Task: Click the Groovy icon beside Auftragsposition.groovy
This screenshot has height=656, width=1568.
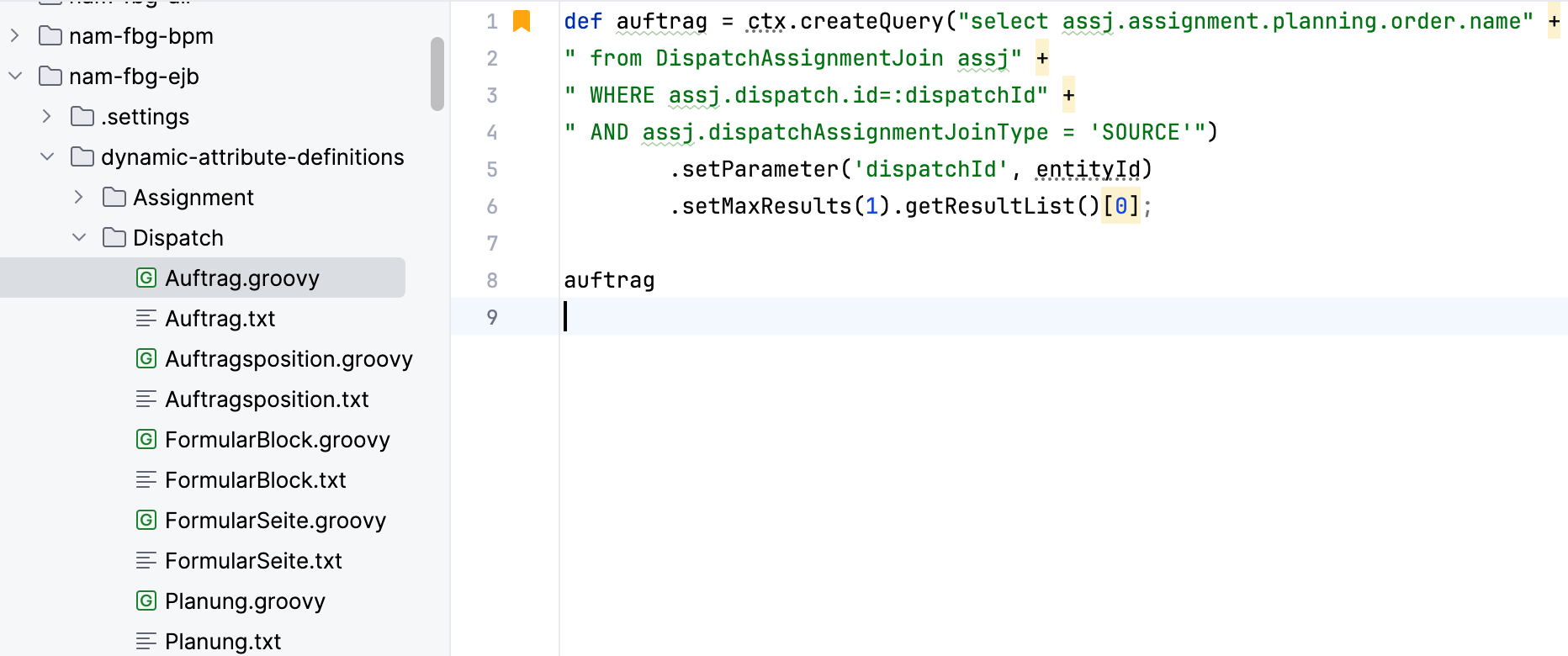Action: point(146,359)
